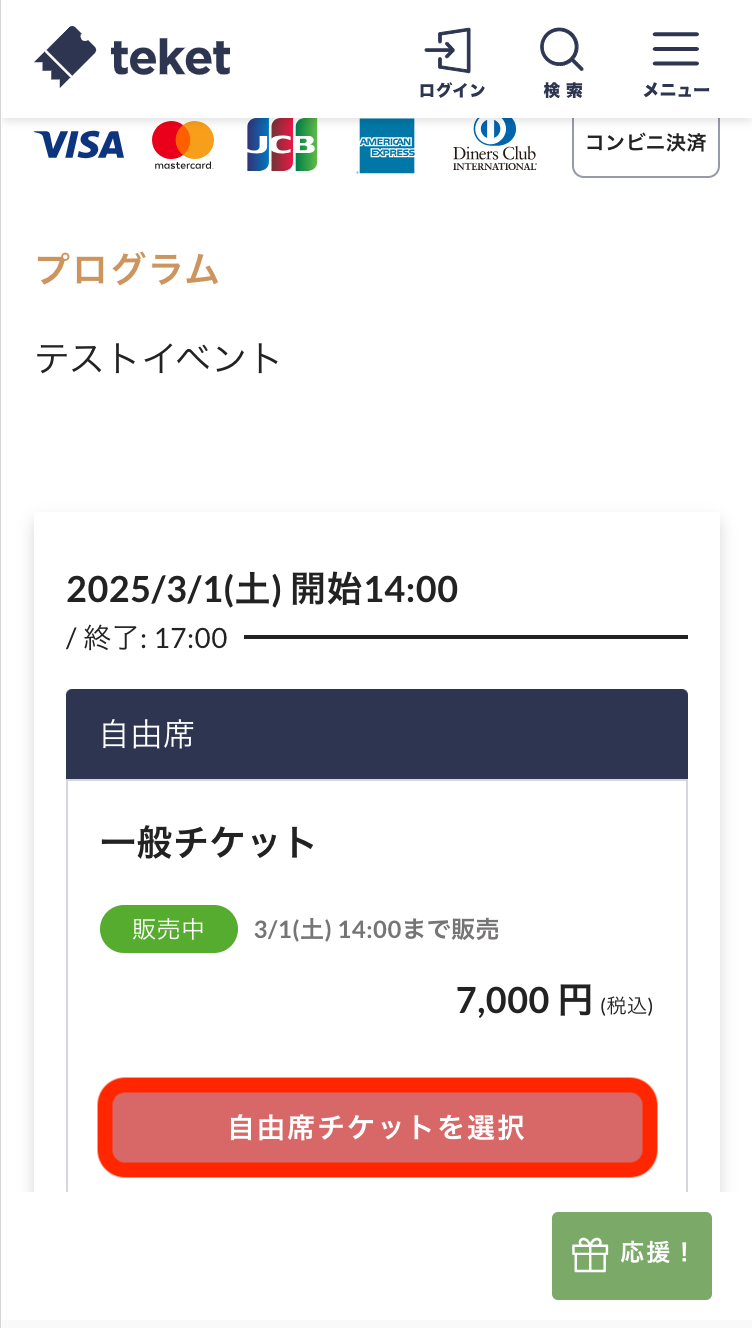Click the 2025/3/1(土) 開始14:00 date heading

point(262,589)
